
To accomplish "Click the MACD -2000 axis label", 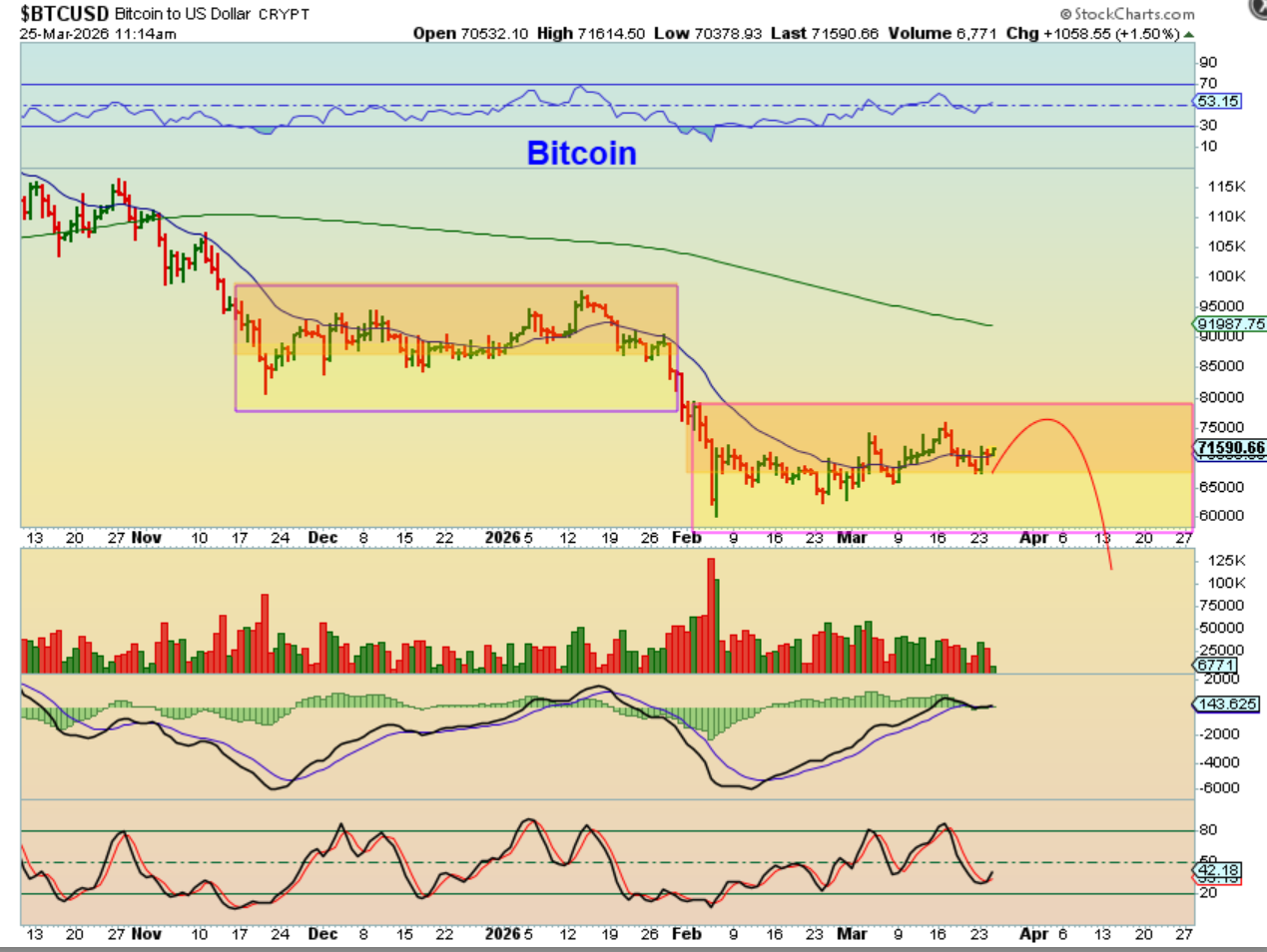I will click(x=1221, y=733).
